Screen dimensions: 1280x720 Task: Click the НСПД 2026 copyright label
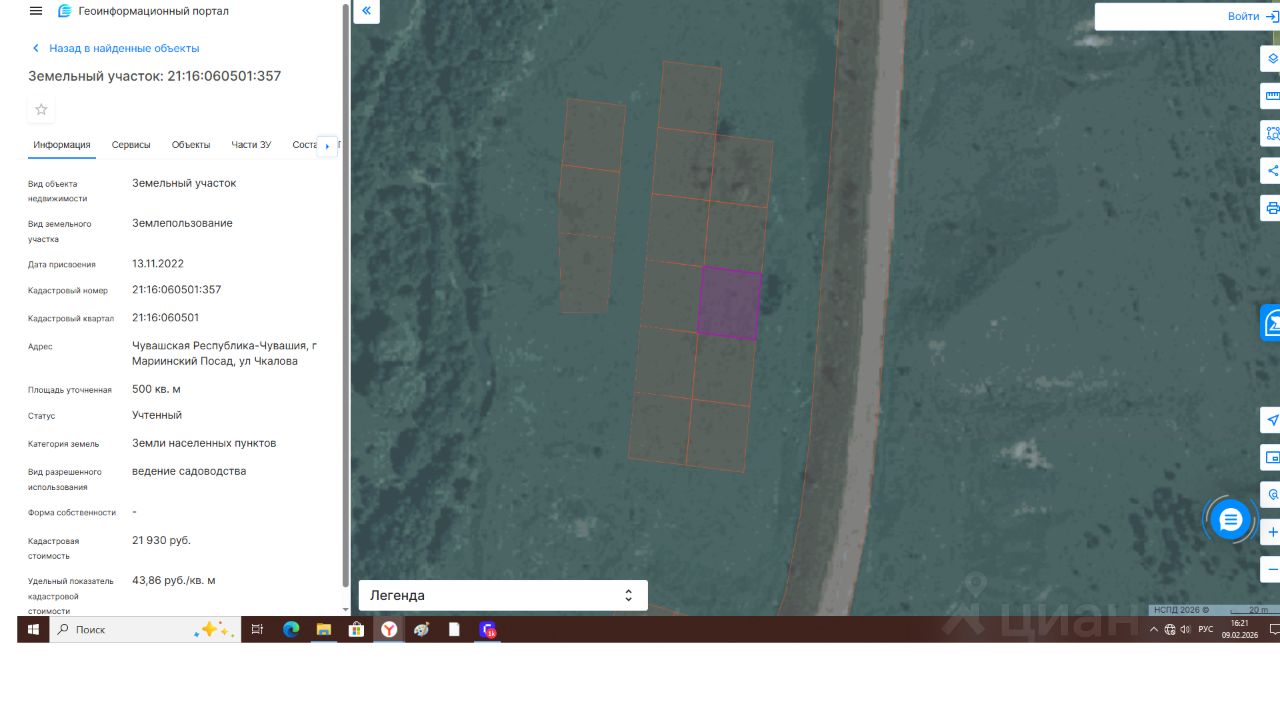pyautogui.click(x=1181, y=610)
